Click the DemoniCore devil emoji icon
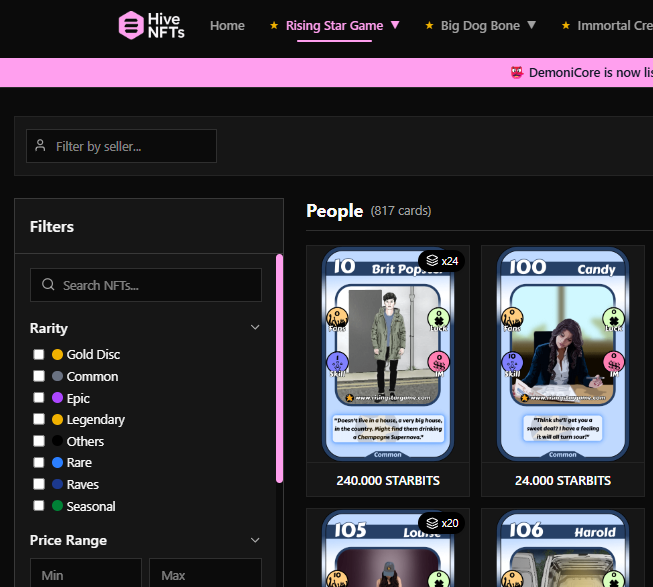653x587 pixels. pos(516,73)
